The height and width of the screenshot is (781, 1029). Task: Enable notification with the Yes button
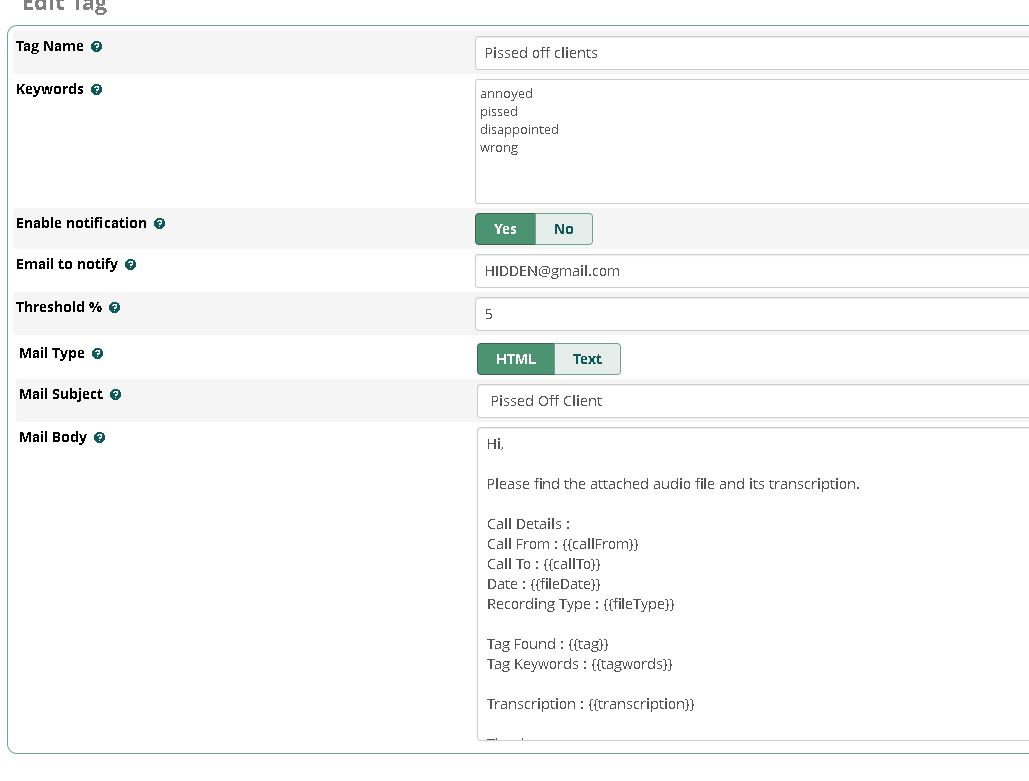[505, 229]
